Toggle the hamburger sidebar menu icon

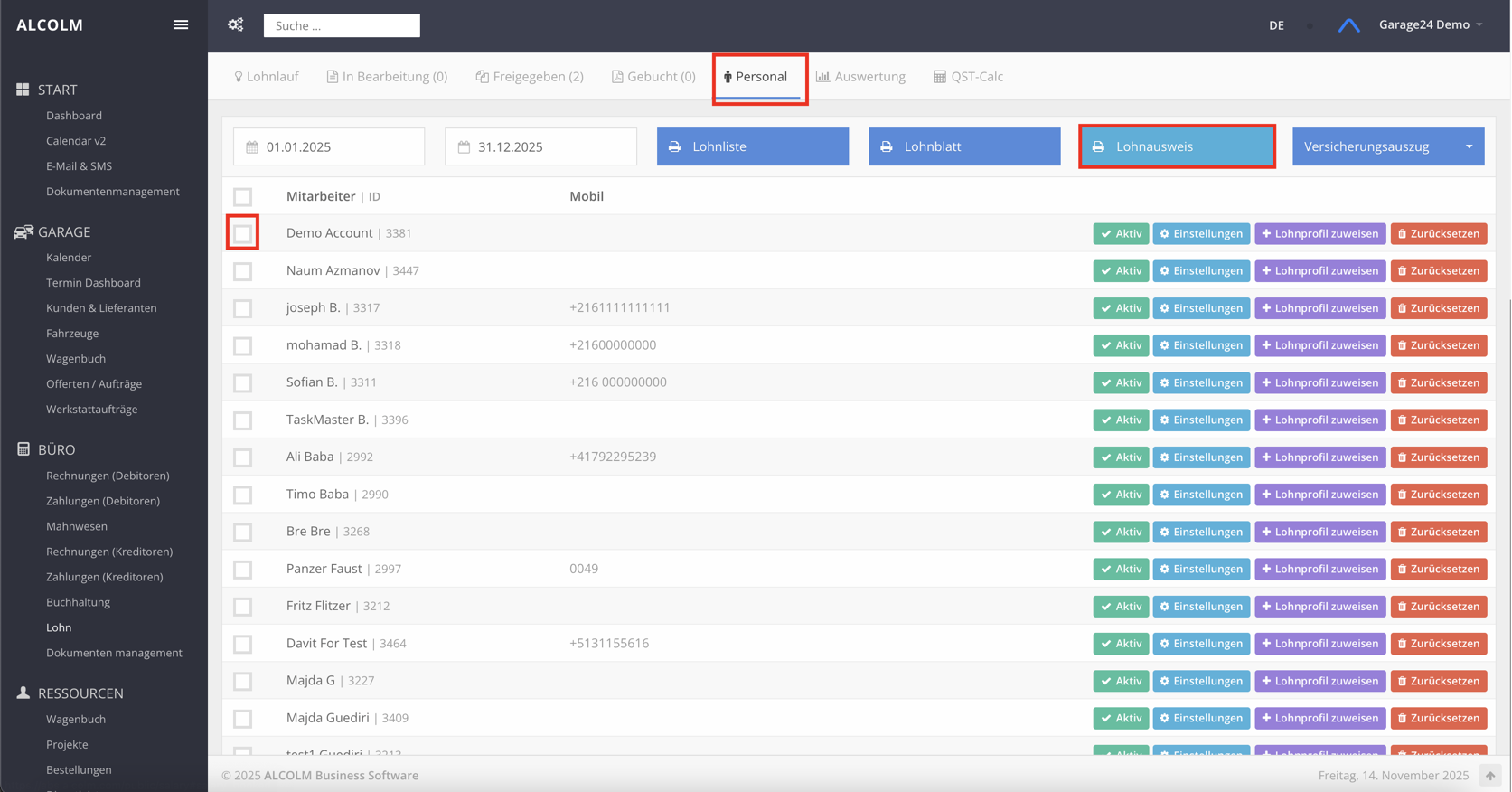pos(181,25)
